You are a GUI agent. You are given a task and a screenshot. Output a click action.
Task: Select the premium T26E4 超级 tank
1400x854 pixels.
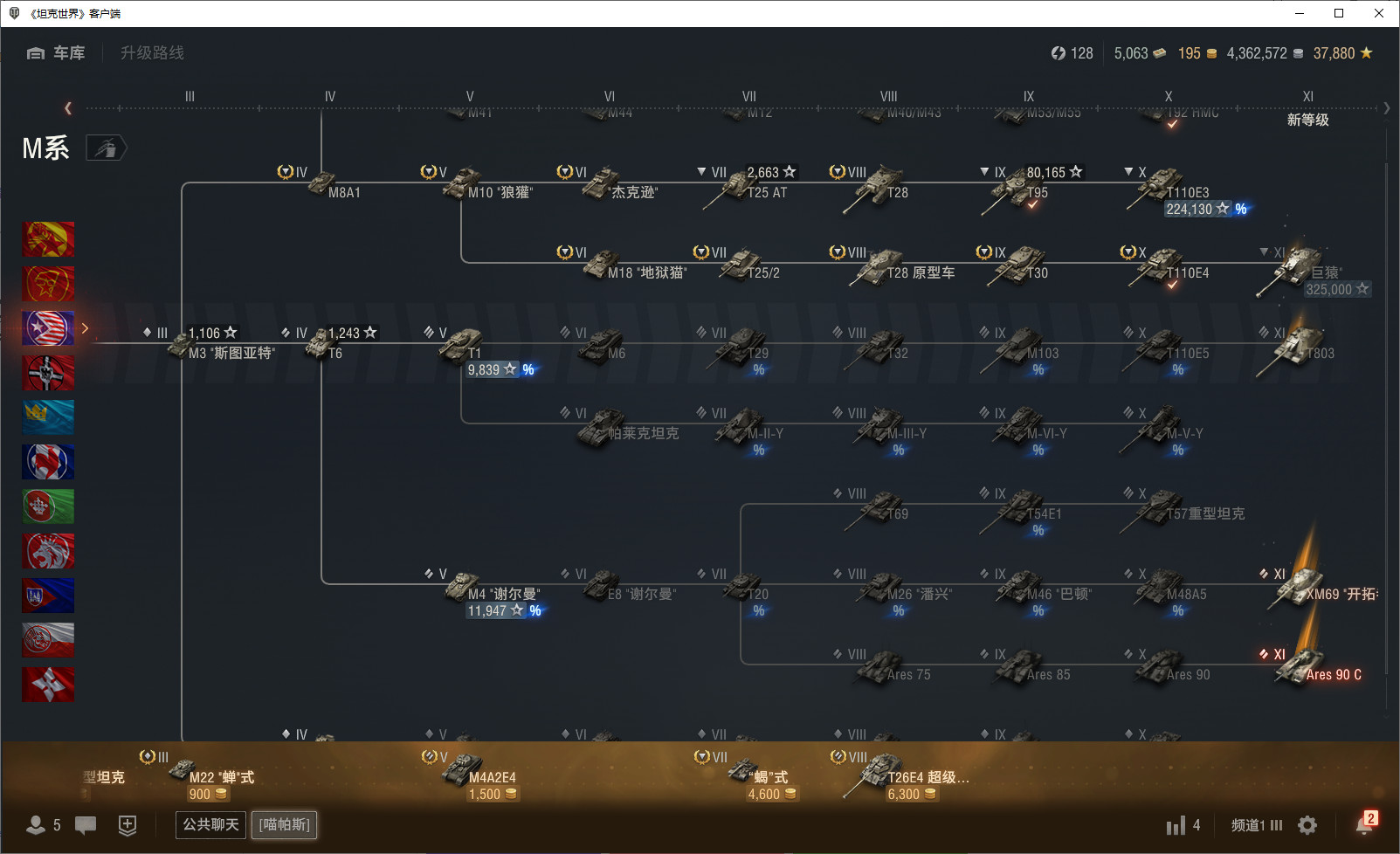coord(900,775)
